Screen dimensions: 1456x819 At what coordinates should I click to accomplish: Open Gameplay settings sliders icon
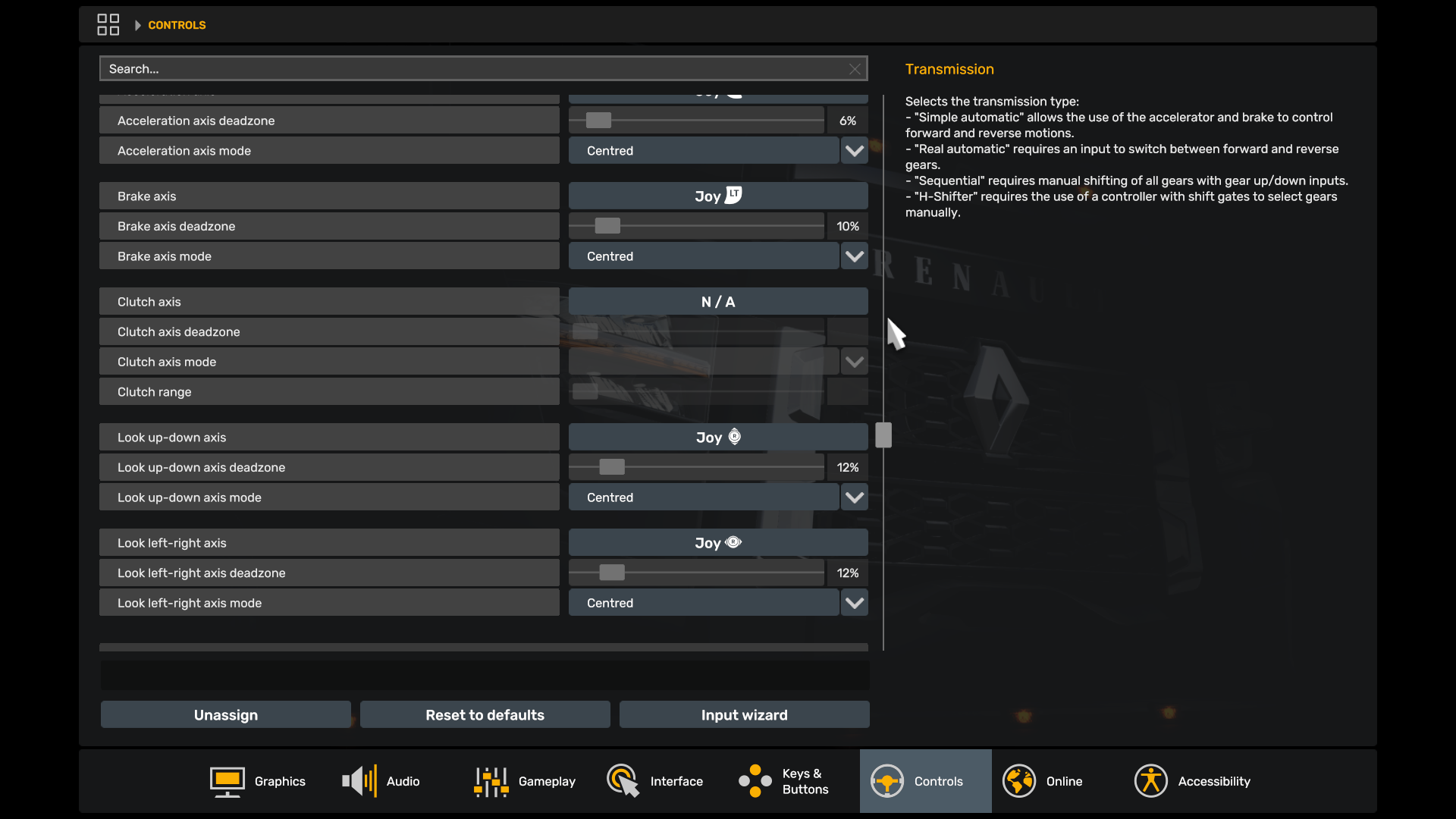tap(491, 781)
